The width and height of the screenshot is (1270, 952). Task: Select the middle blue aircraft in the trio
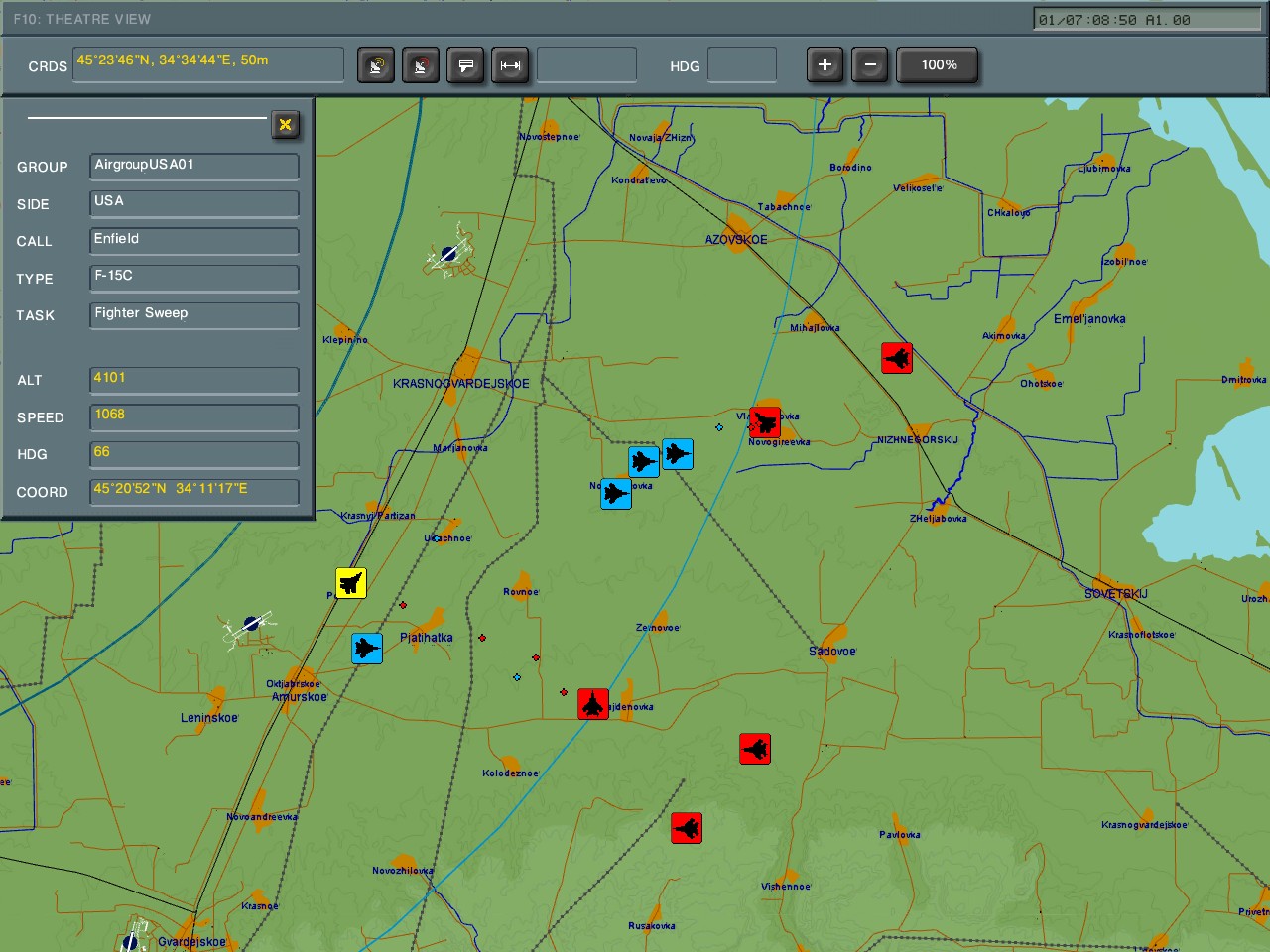[x=644, y=461]
